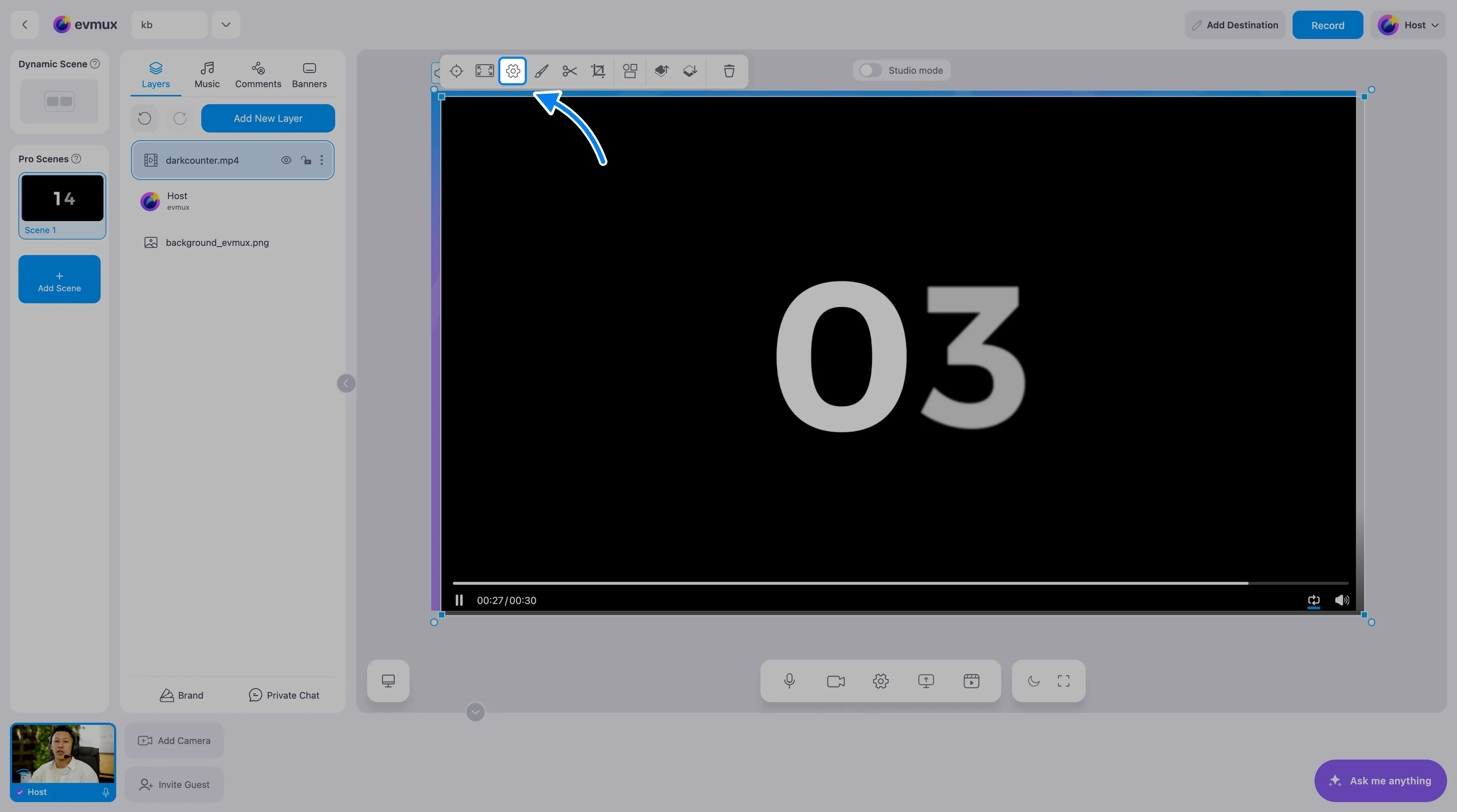Toggle dark mode moon icon
Image resolution: width=1457 pixels, height=812 pixels.
[x=1033, y=681]
